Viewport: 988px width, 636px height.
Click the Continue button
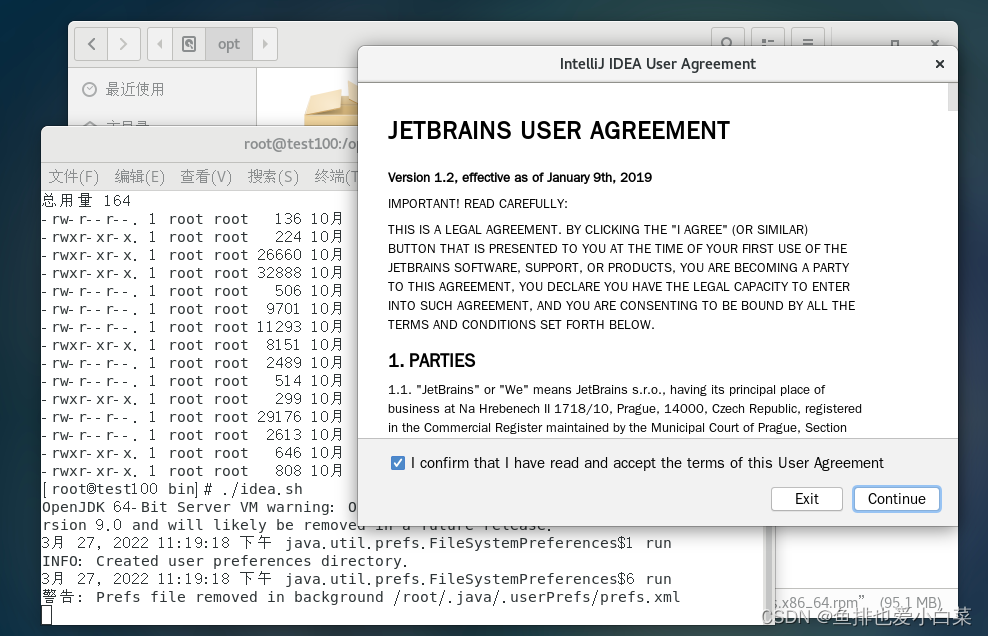tap(897, 499)
